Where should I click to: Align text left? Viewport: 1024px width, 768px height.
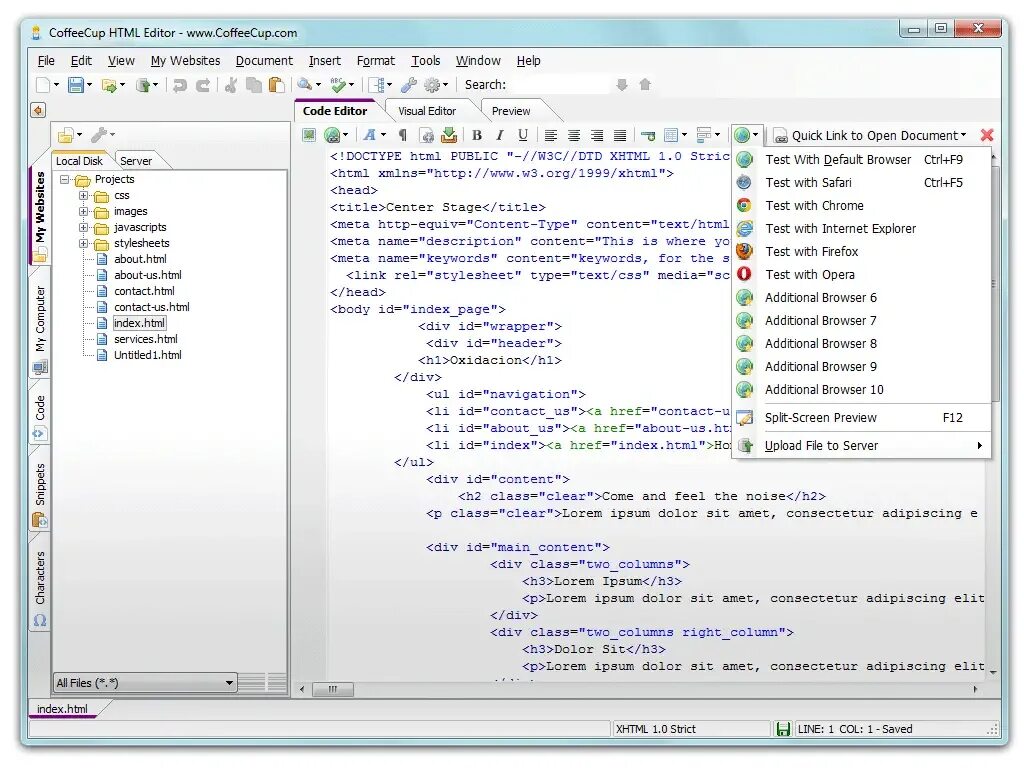point(551,135)
